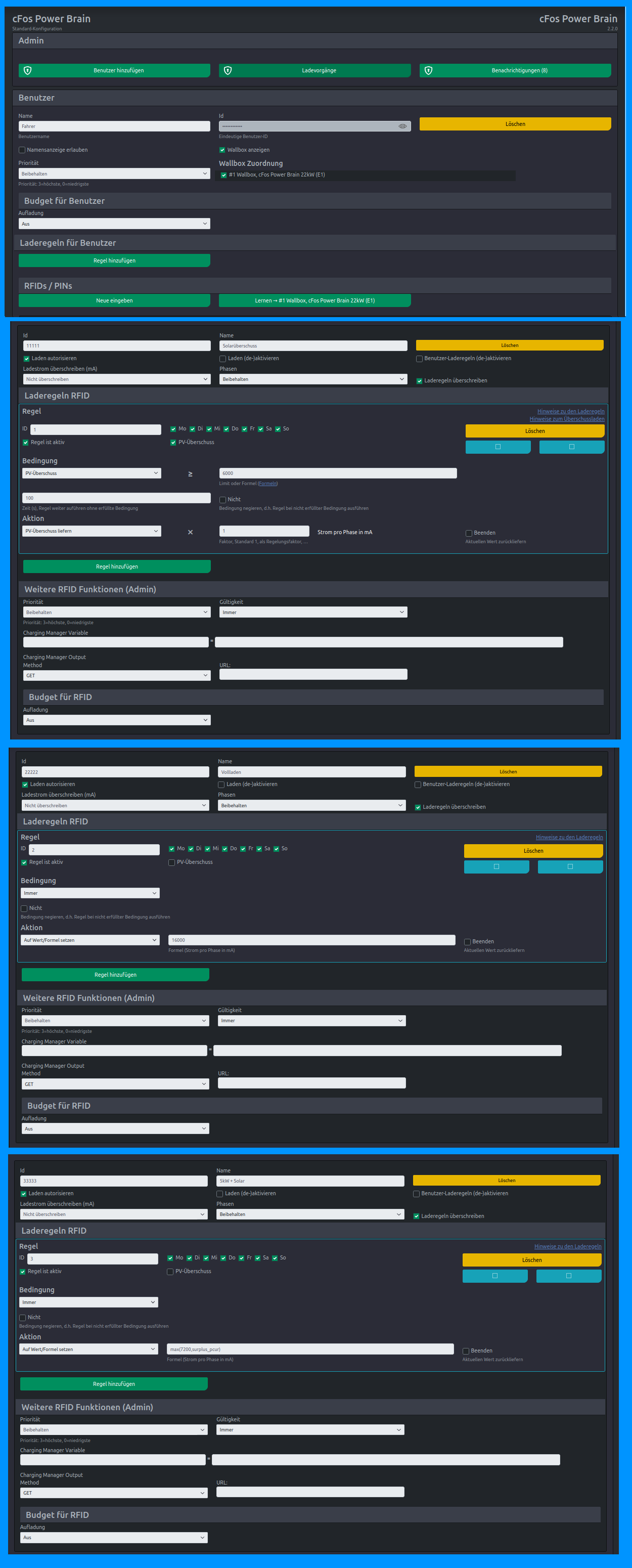This screenshot has height=1568, width=632.
Task: Open Ladestrom überschreiben dropdown for RFID 11111
Action: (117, 379)
